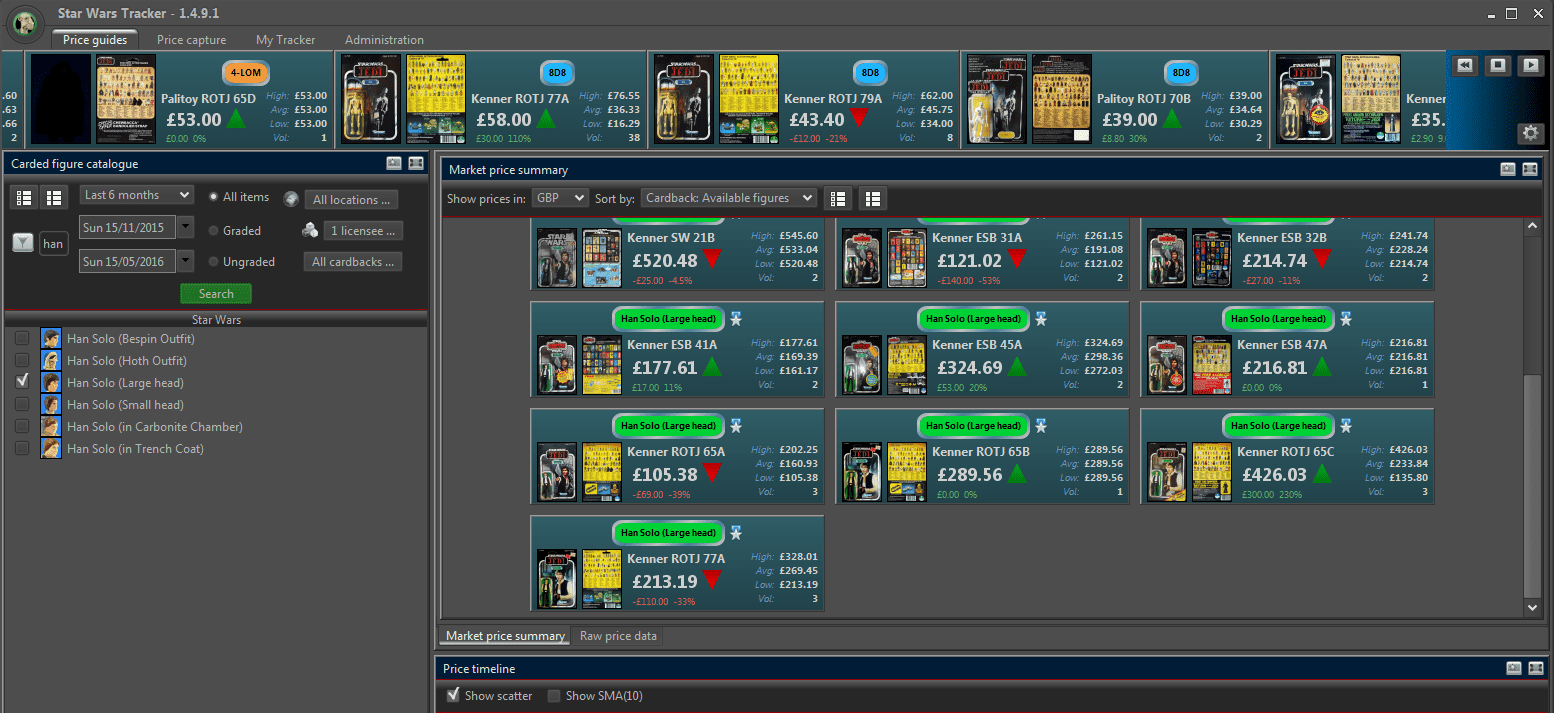Click scrollbar up arrow in Market price summary
The image size is (1554, 713).
pyautogui.click(x=1532, y=227)
